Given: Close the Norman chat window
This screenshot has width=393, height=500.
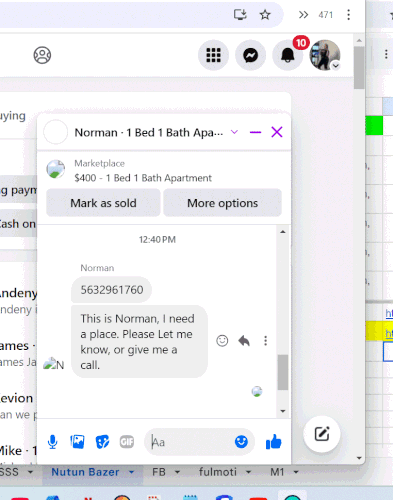Looking at the screenshot, I should tap(277, 132).
